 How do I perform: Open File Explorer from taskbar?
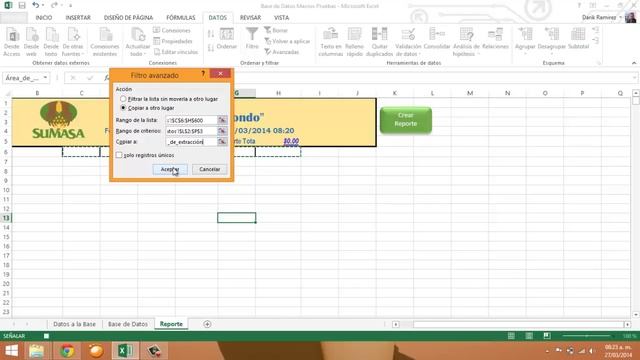coord(36,351)
